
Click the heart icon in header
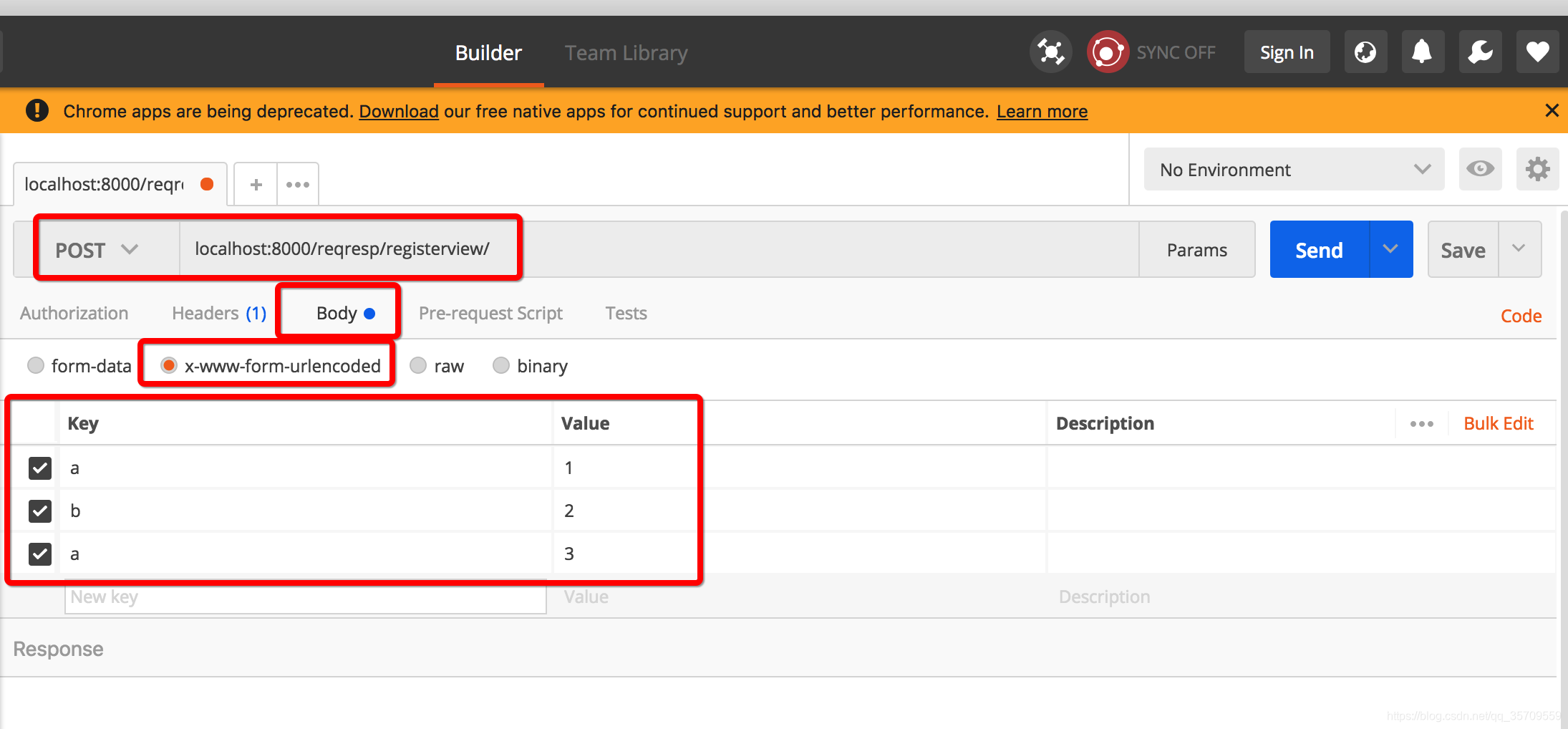click(1537, 52)
